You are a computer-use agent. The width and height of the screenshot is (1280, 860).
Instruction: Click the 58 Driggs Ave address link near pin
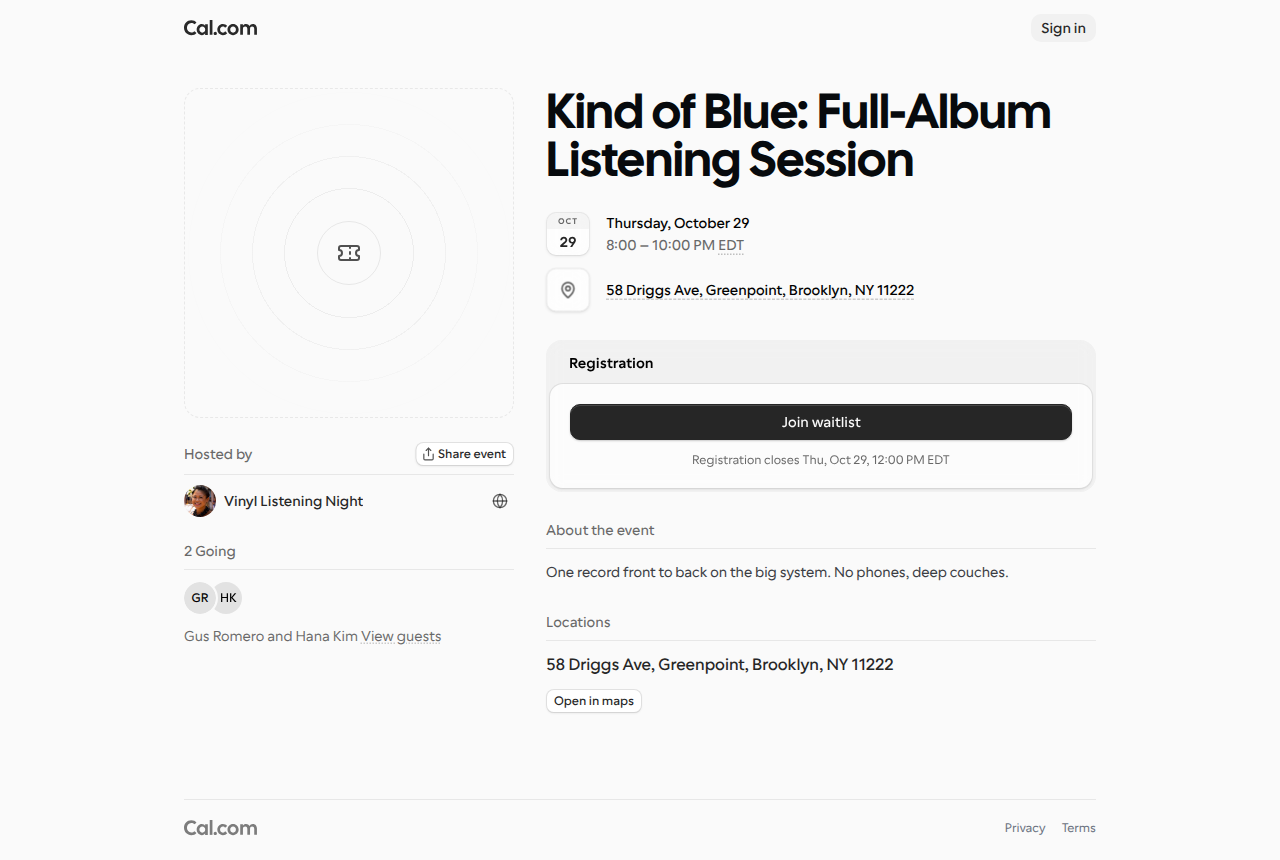760,290
